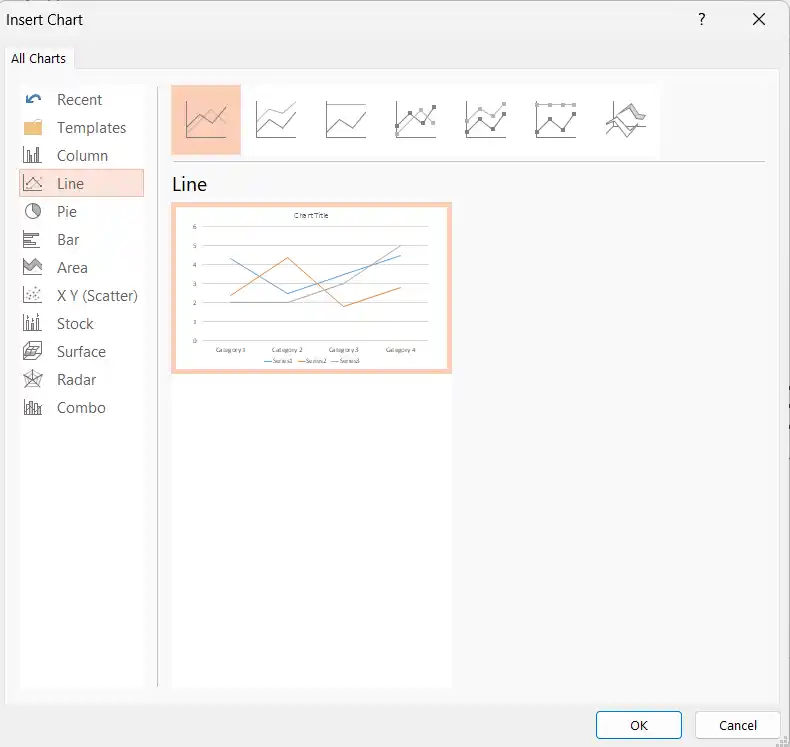The height and width of the screenshot is (747, 790).
Task: Open the Templates category label
Action: (92, 128)
